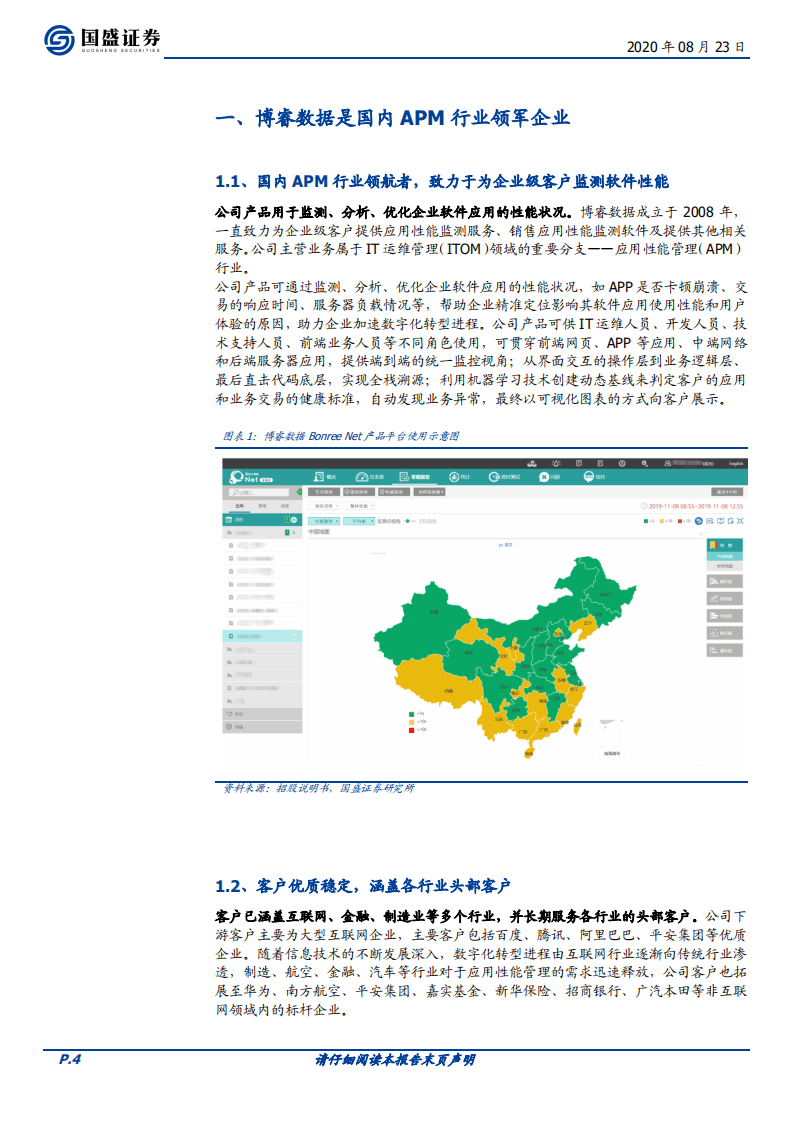Click the 最近4小时 time button
This screenshot has height=1122, width=793.
727,492
